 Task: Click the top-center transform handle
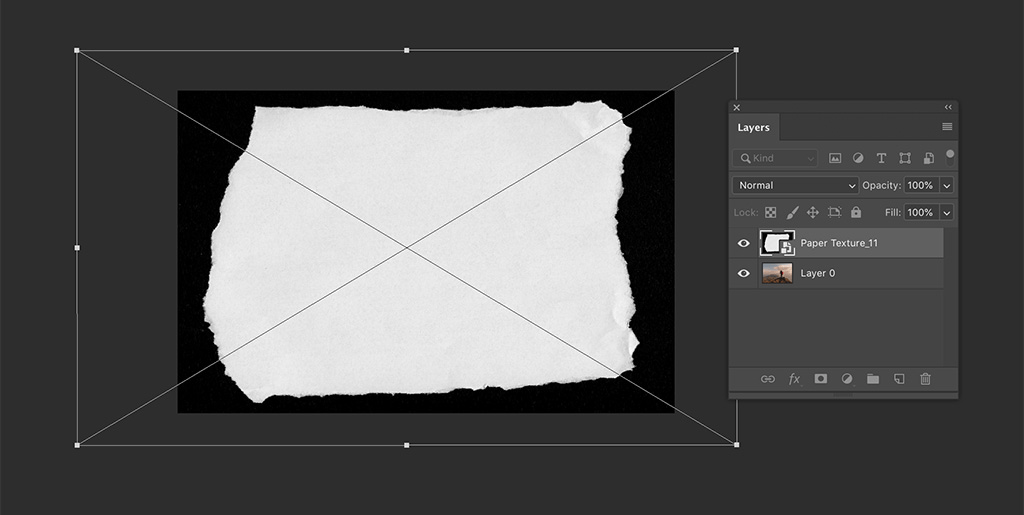point(407,50)
